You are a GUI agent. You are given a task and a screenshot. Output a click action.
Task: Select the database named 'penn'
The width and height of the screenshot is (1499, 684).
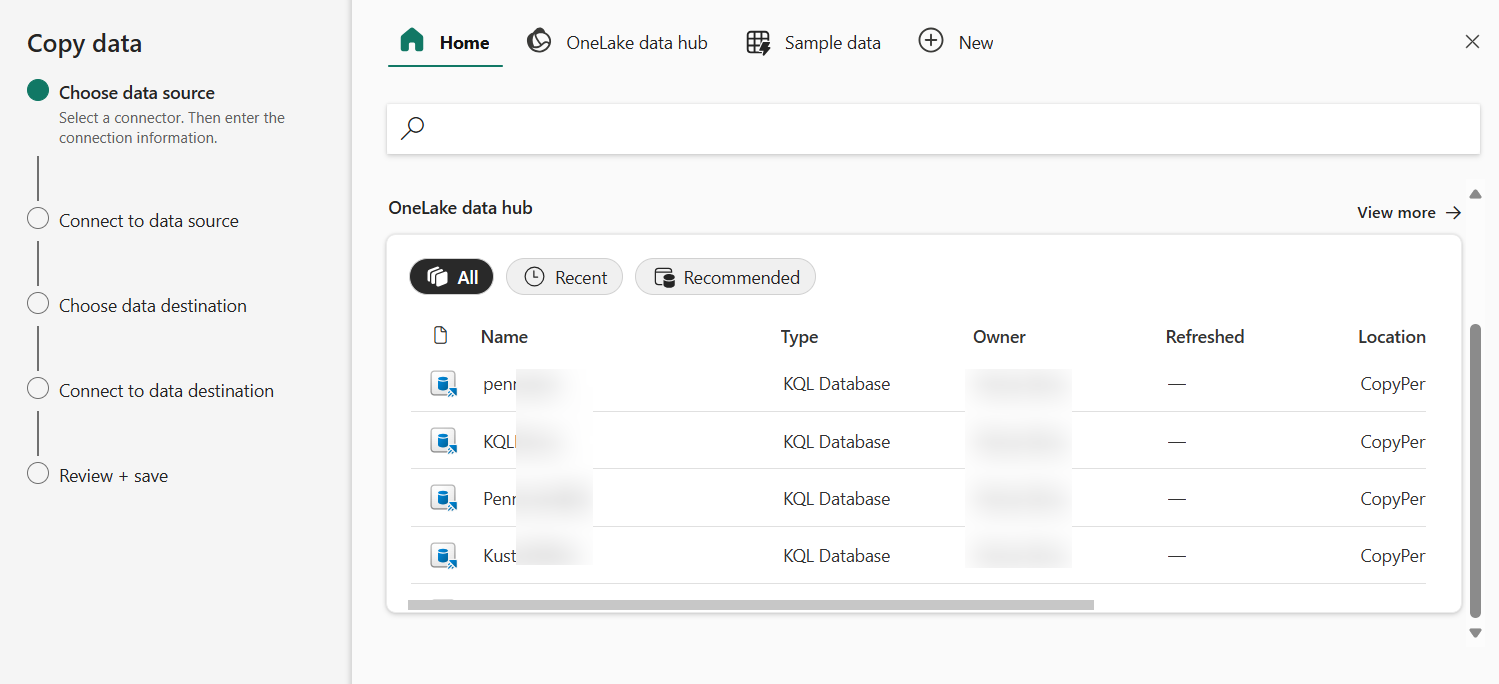click(x=500, y=384)
